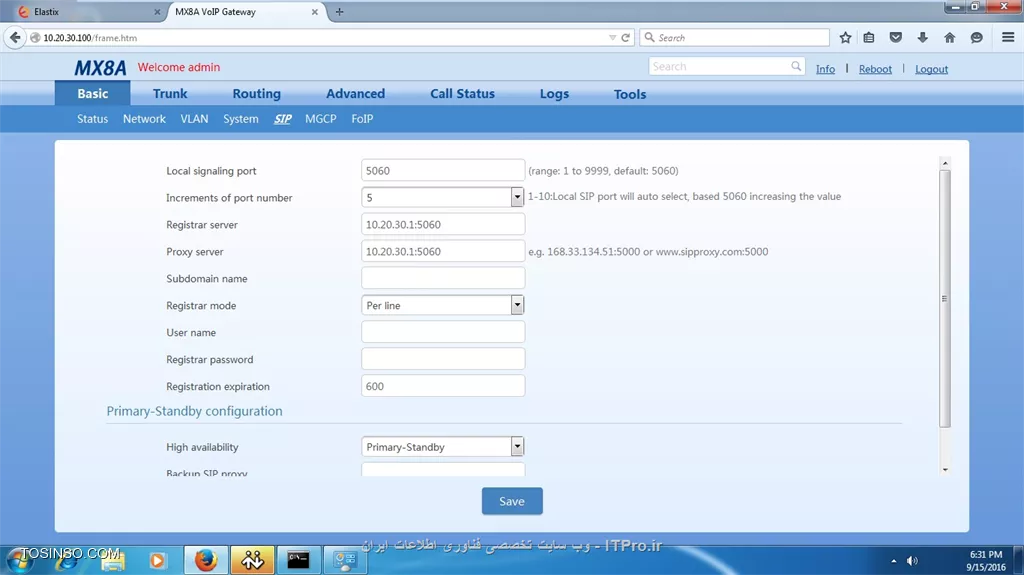Open the Tools main tab
This screenshot has height=575, width=1024.
630,93
